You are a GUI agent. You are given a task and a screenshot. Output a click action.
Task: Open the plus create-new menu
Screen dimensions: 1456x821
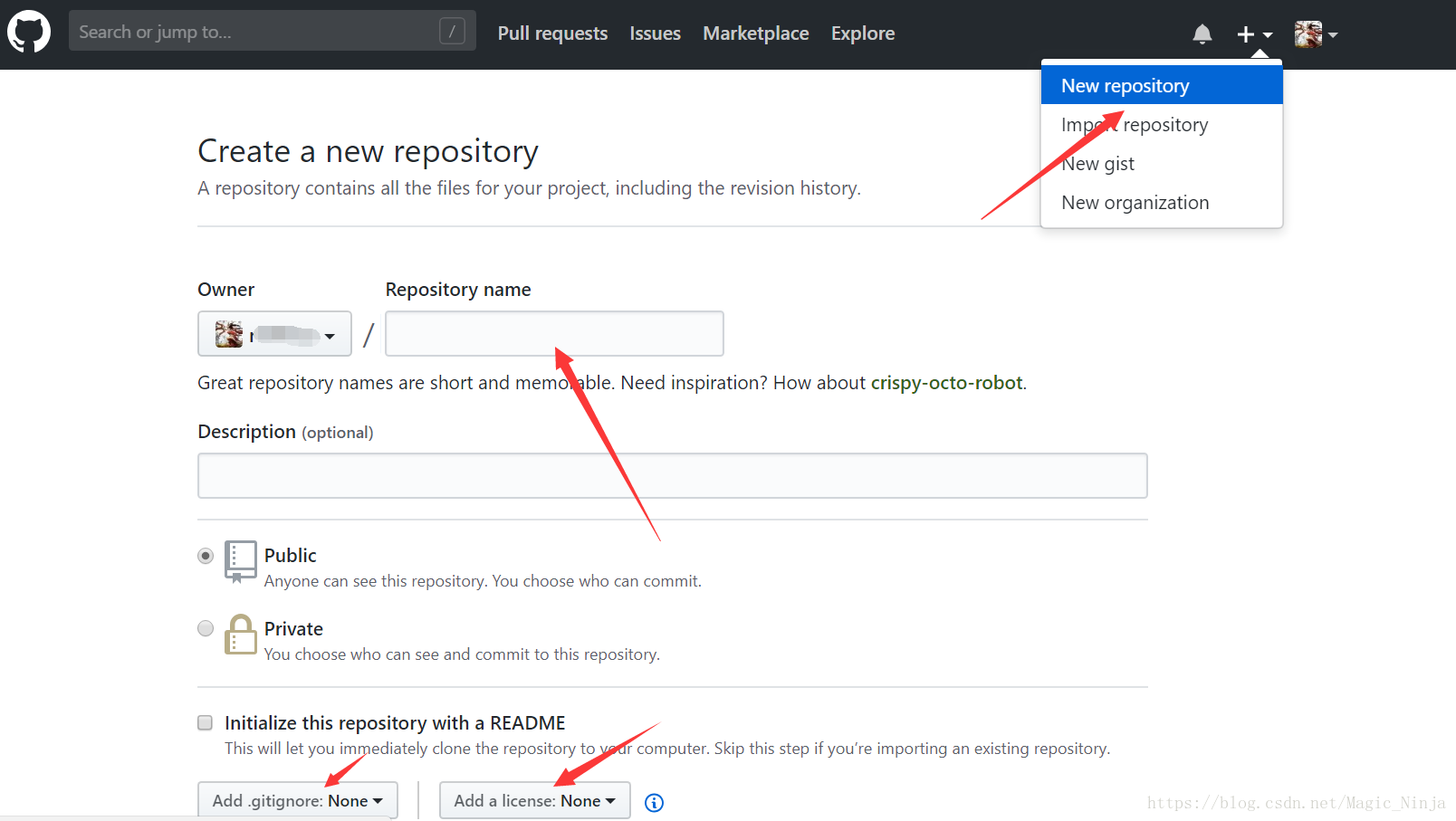pyautogui.click(x=1255, y=34)
